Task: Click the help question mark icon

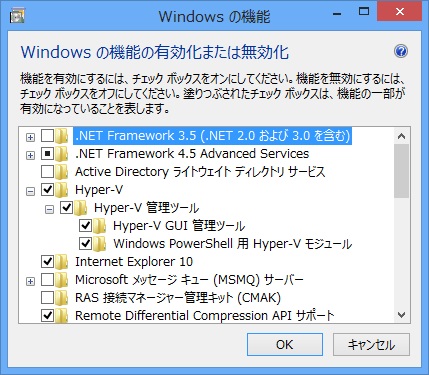Action: pos(401,51)
